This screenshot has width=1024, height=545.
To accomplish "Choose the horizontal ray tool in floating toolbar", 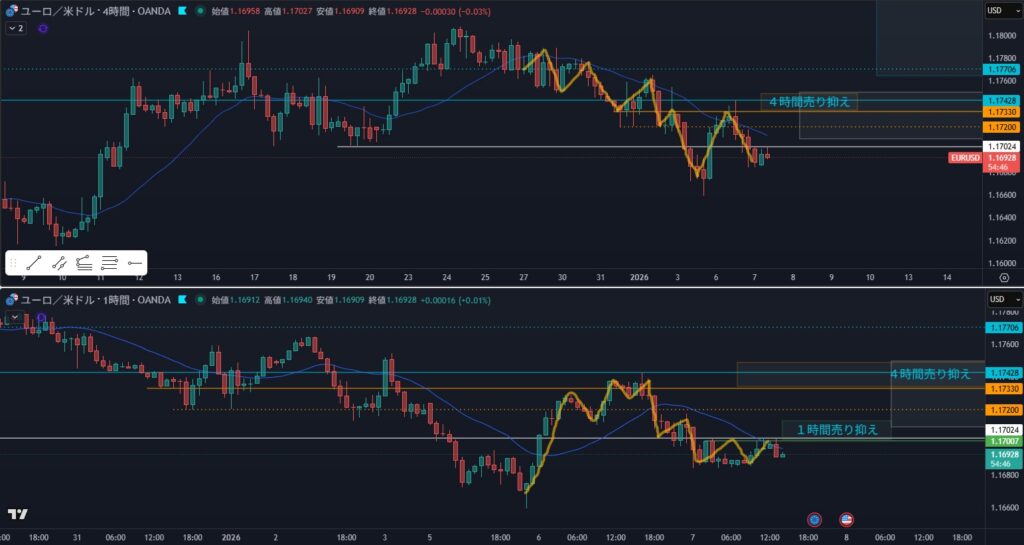I will [x=135, y=263].
